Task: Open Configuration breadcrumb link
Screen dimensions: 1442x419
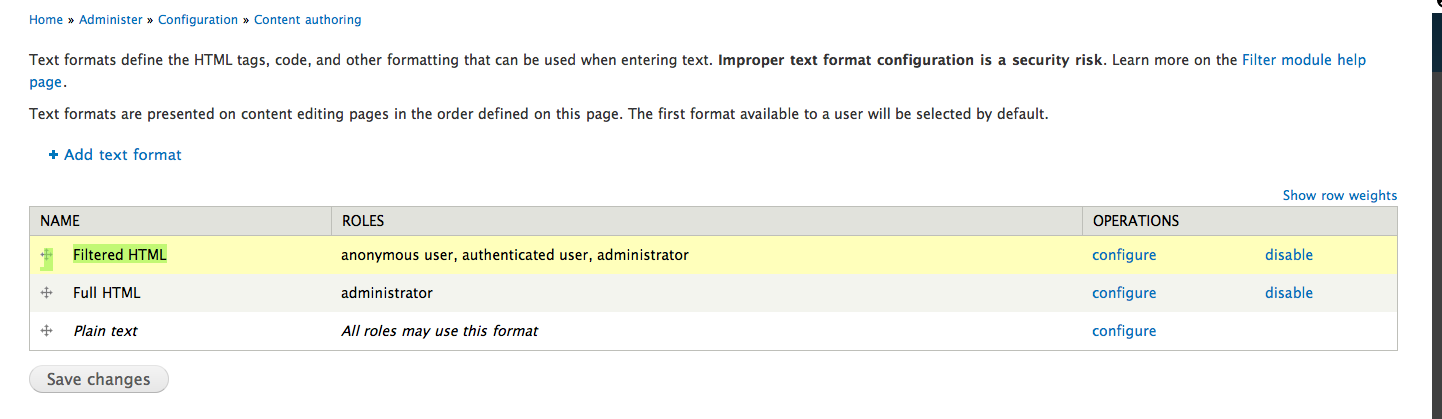Action: [198, 20]
